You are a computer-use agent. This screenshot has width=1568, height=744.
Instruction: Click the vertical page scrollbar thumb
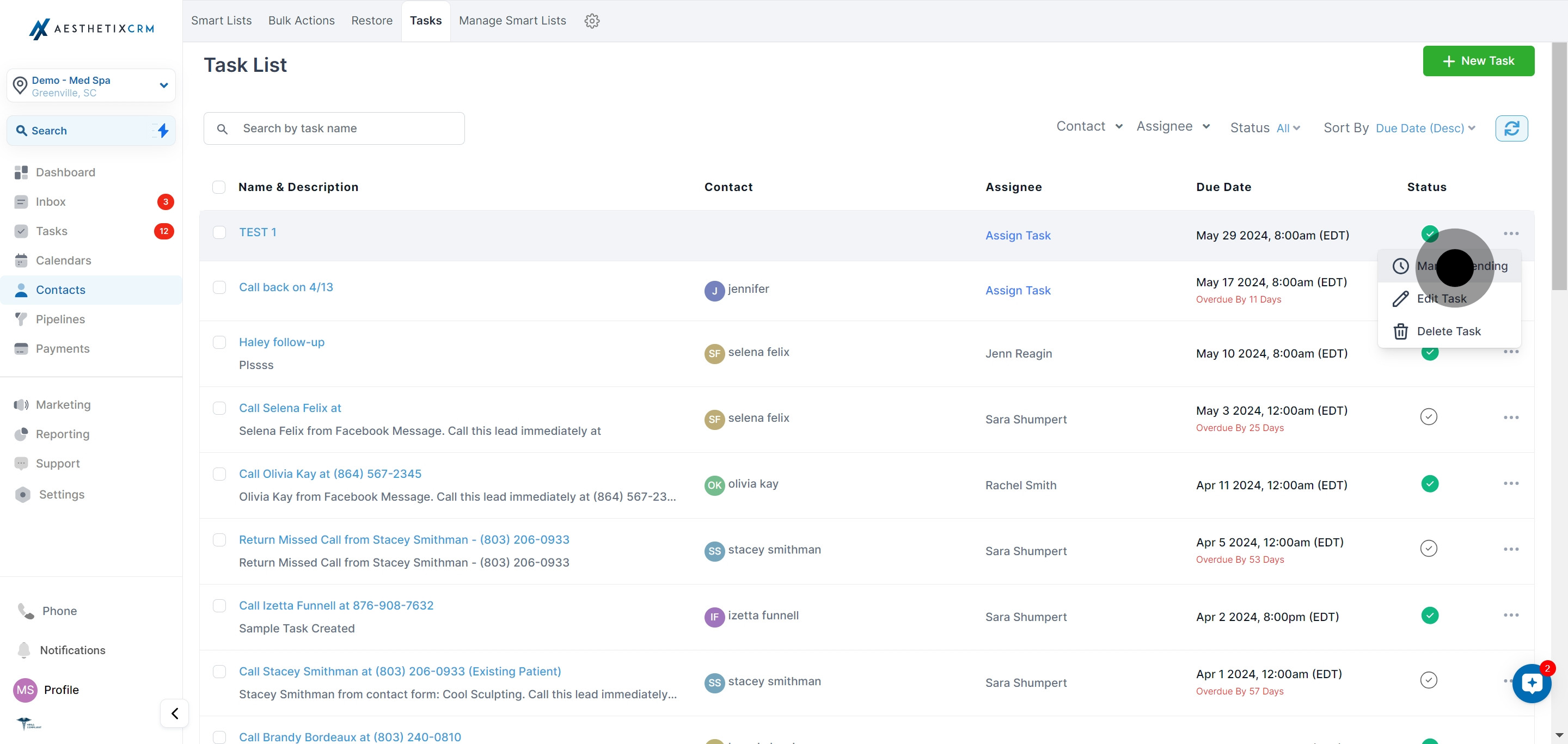(1559, 166)
